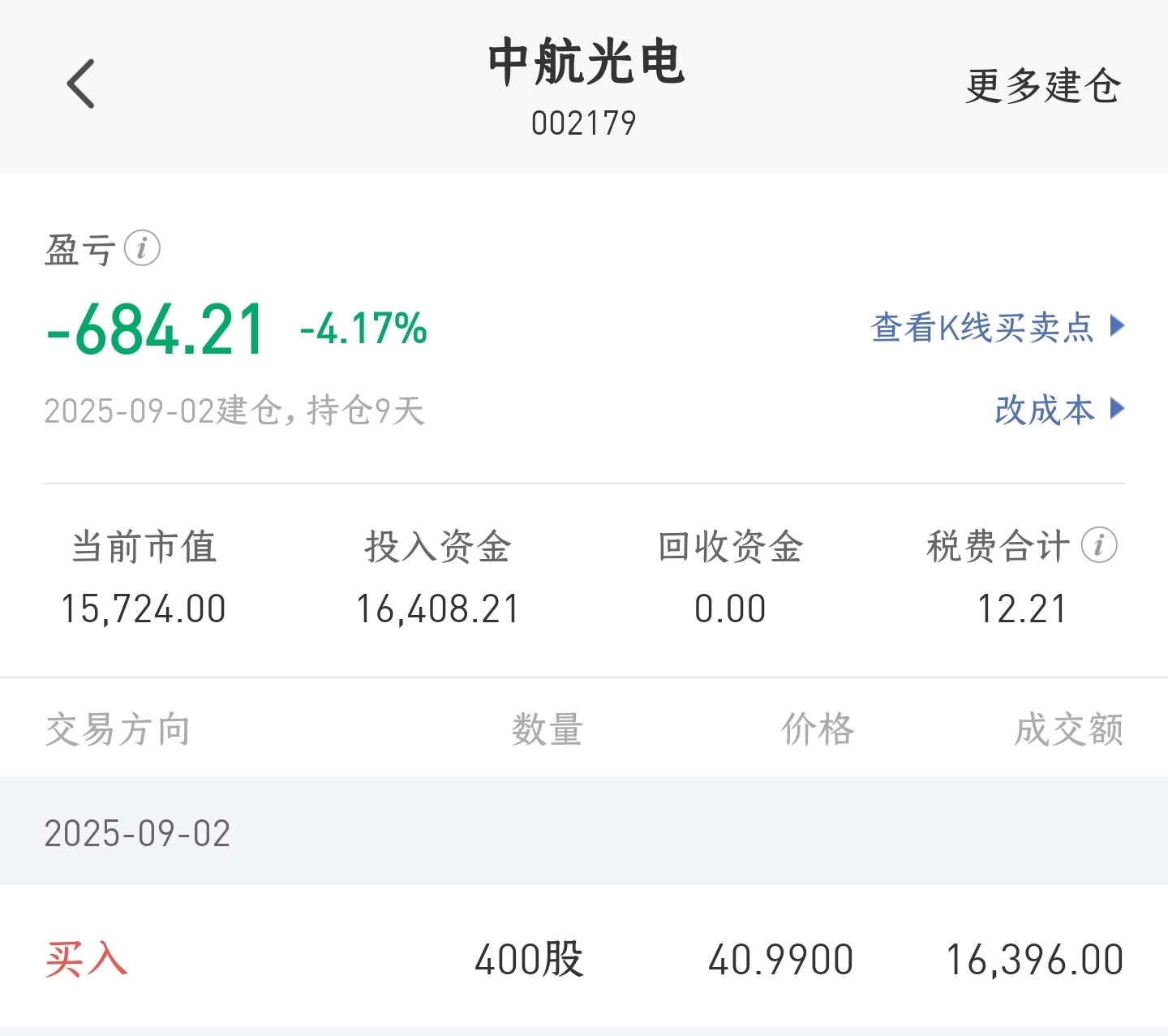1168x1036 pixels.
Task: Select the 2025-09-02 date row
Action: pyautogui.click(x=584, y=832)
